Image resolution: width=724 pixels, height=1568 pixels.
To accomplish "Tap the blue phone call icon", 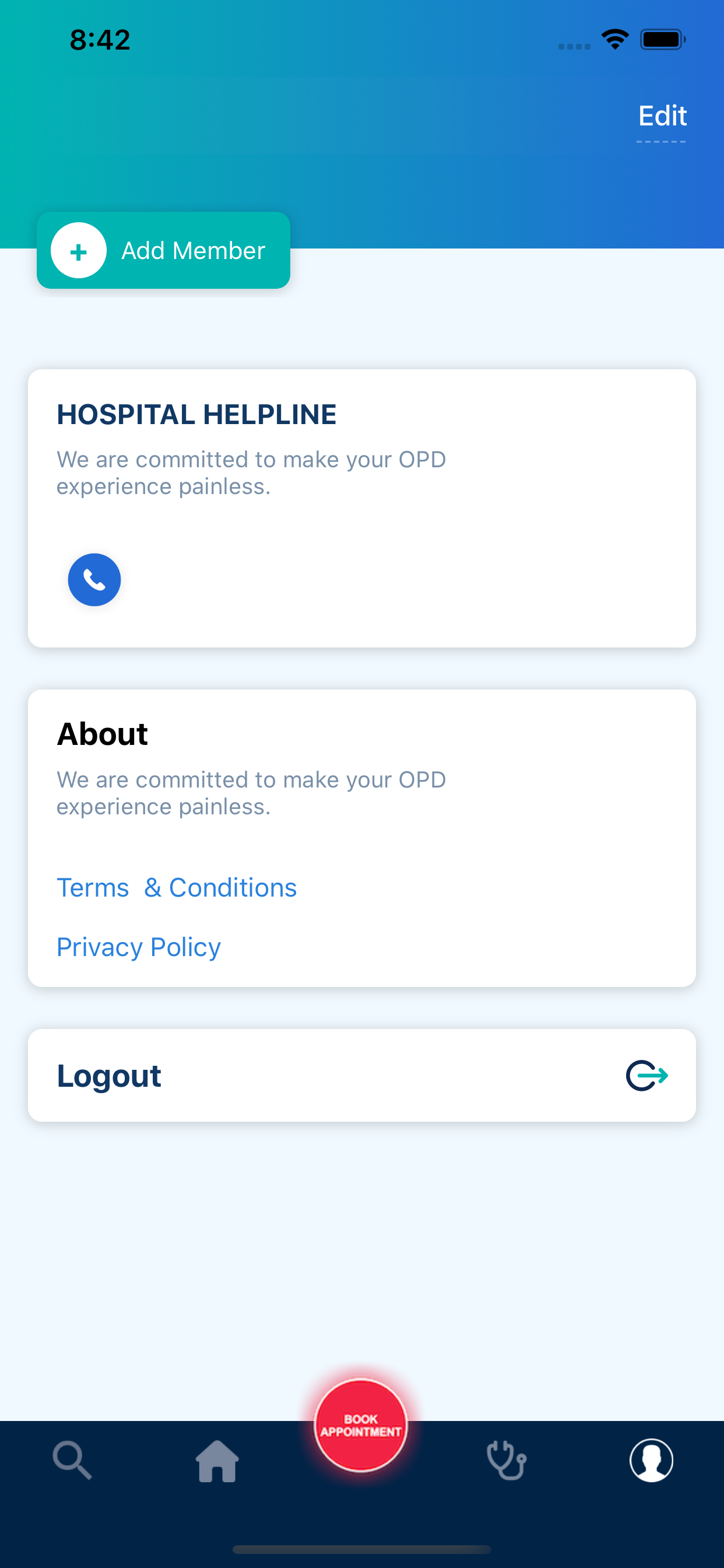I will tap(94, 579).
